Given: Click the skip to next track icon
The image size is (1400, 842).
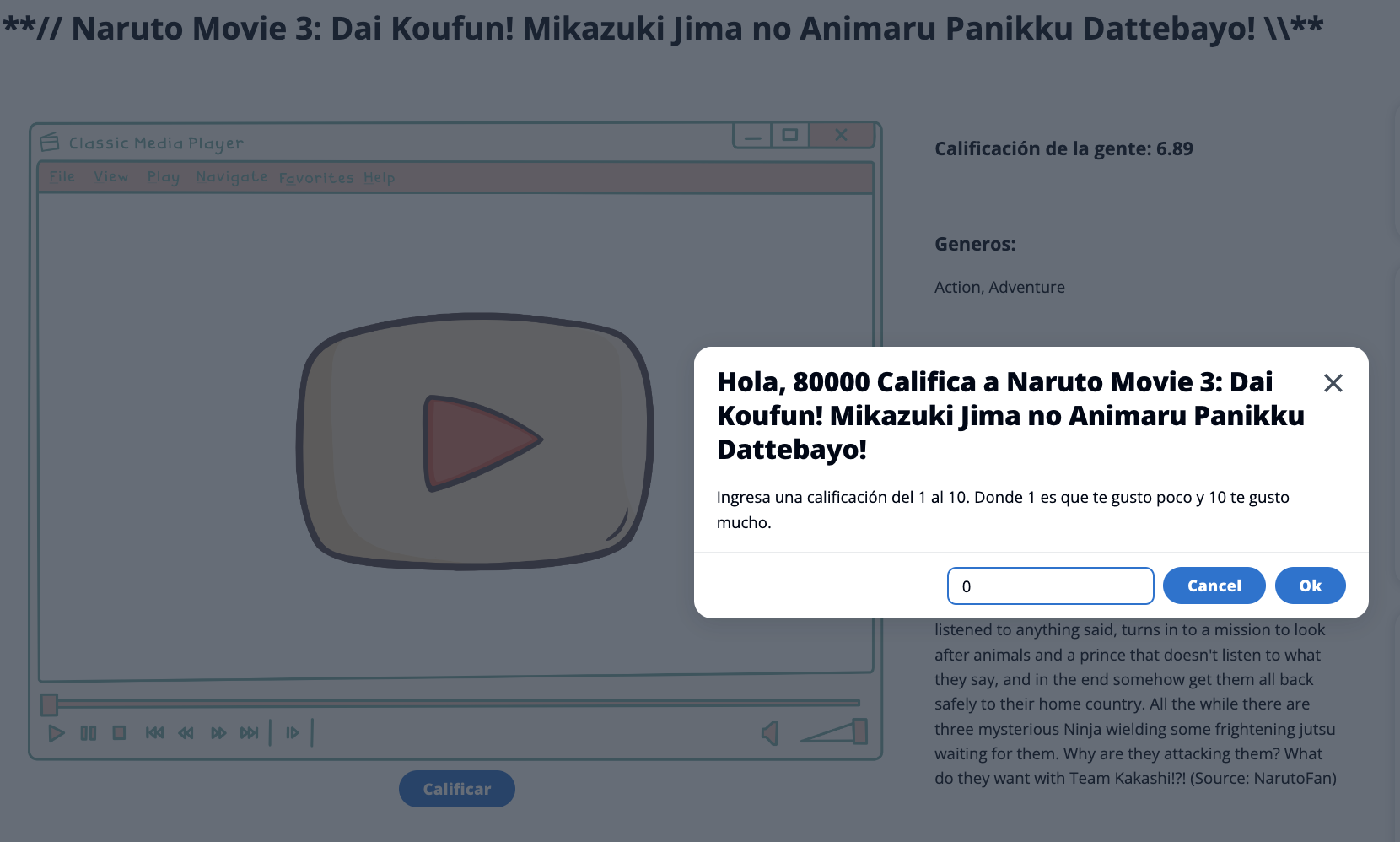Looking at the screenshot, I should click(x=249, y=733).
